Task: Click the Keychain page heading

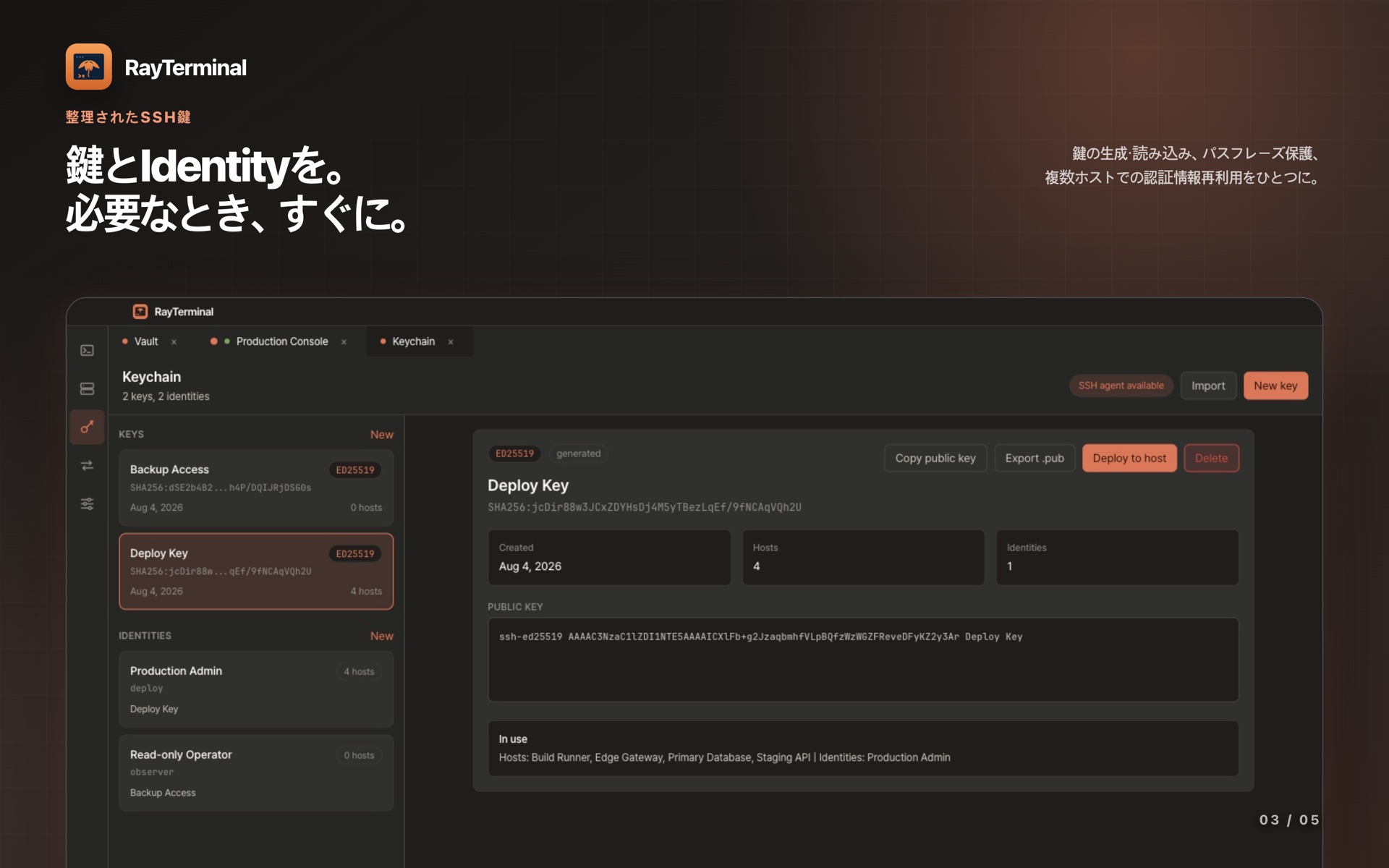Action: click(151, 377)
